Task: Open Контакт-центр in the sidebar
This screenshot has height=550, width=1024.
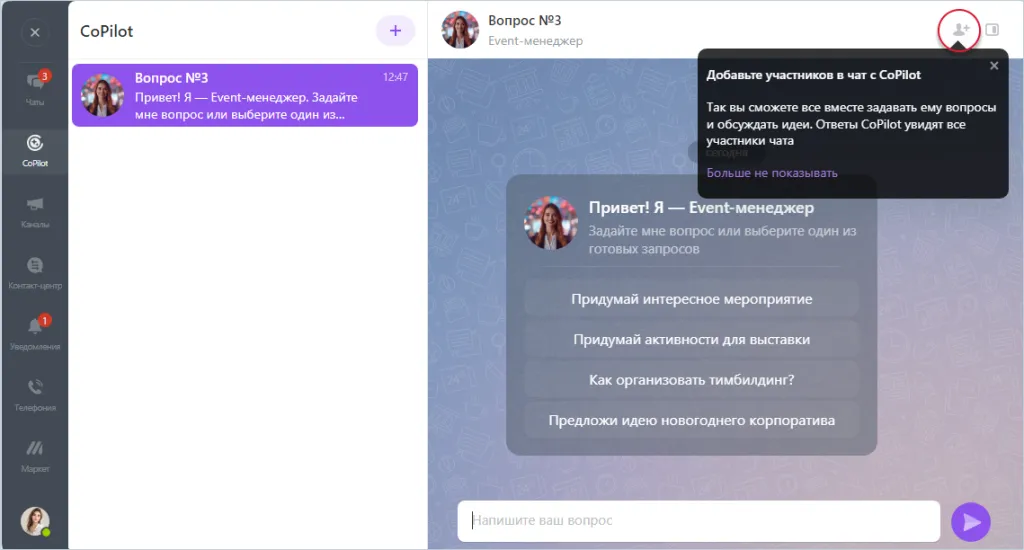Action: tap(35, 273)
